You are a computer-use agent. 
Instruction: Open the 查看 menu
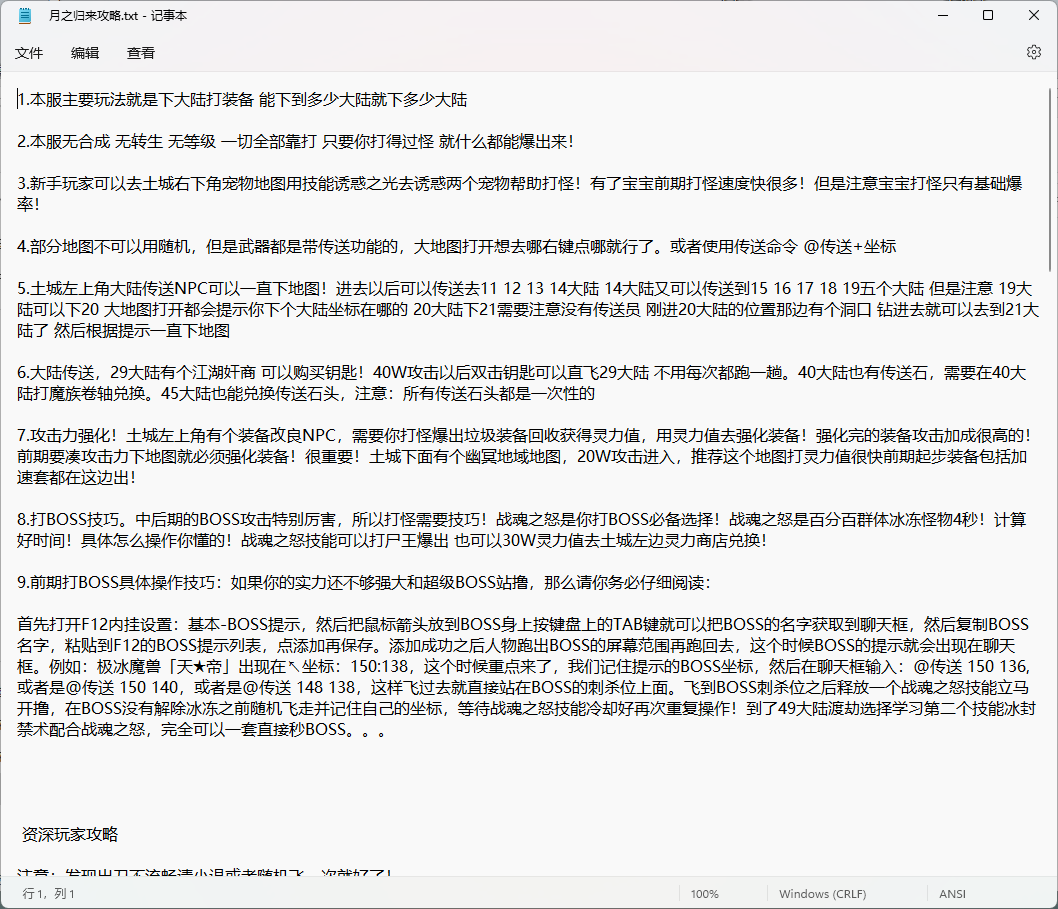click(x=140, y=53)
